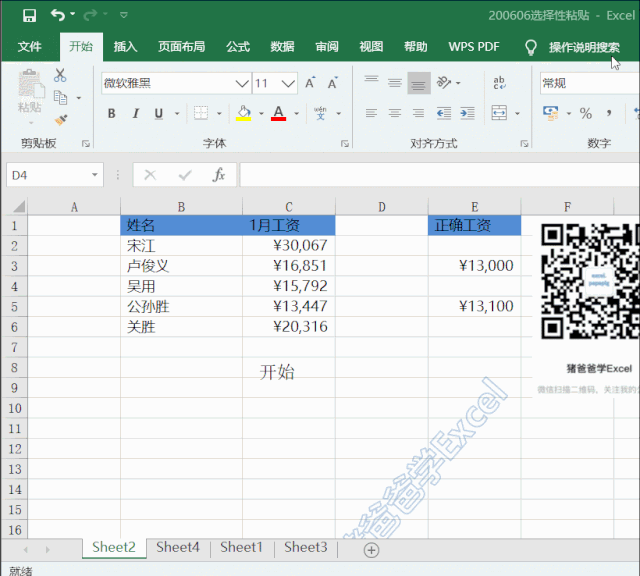
Task: Click the Merge and Center icon
Action: tap(499, 113)
